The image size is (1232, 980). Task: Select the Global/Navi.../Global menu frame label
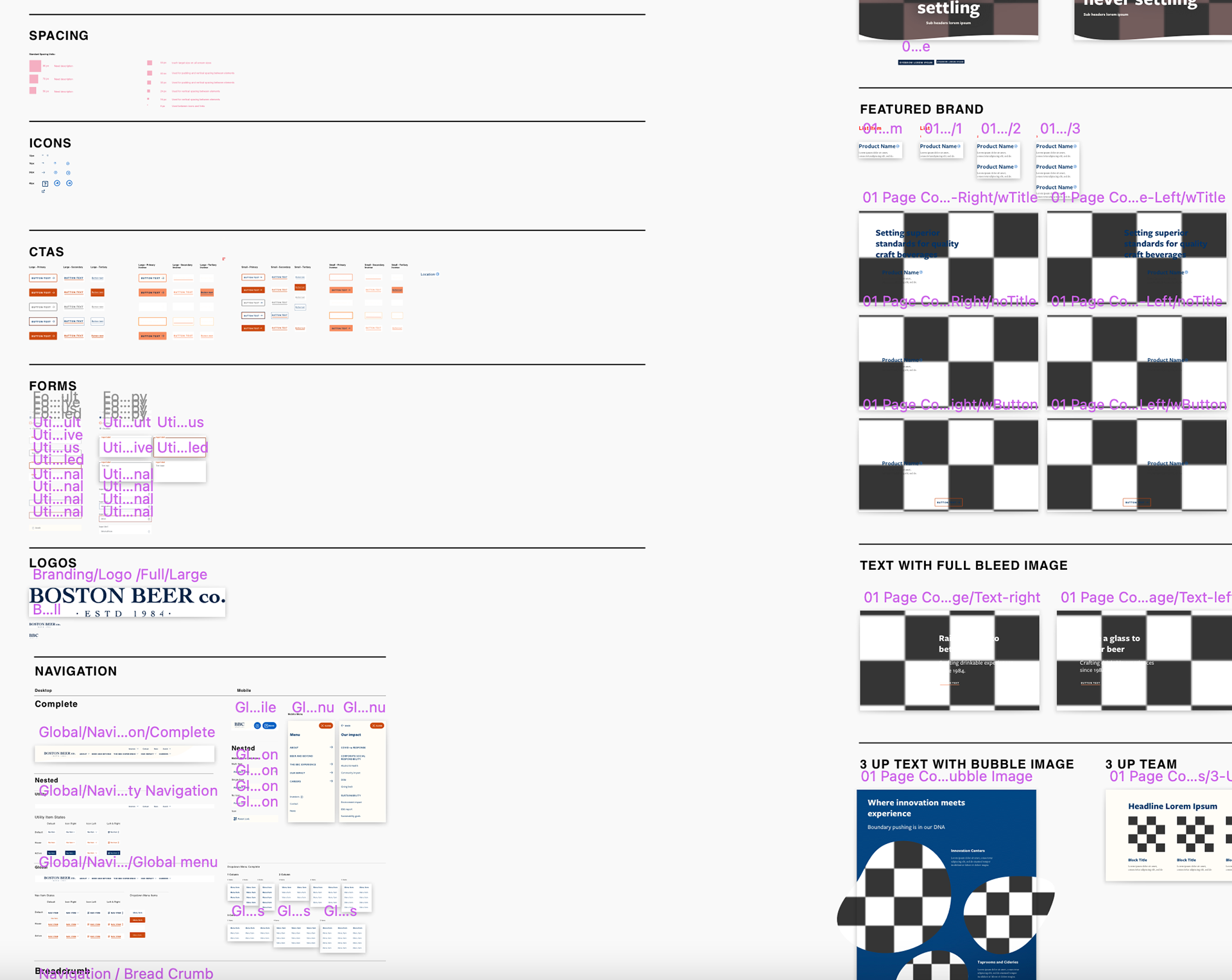click(128, 862)
